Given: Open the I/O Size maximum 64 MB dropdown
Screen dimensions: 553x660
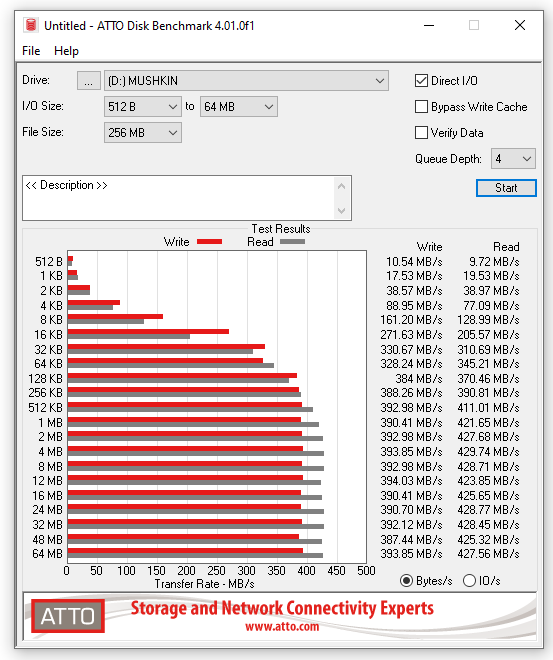Looking at the screenshot, I should pyautogui.click(x=239, y=106).
